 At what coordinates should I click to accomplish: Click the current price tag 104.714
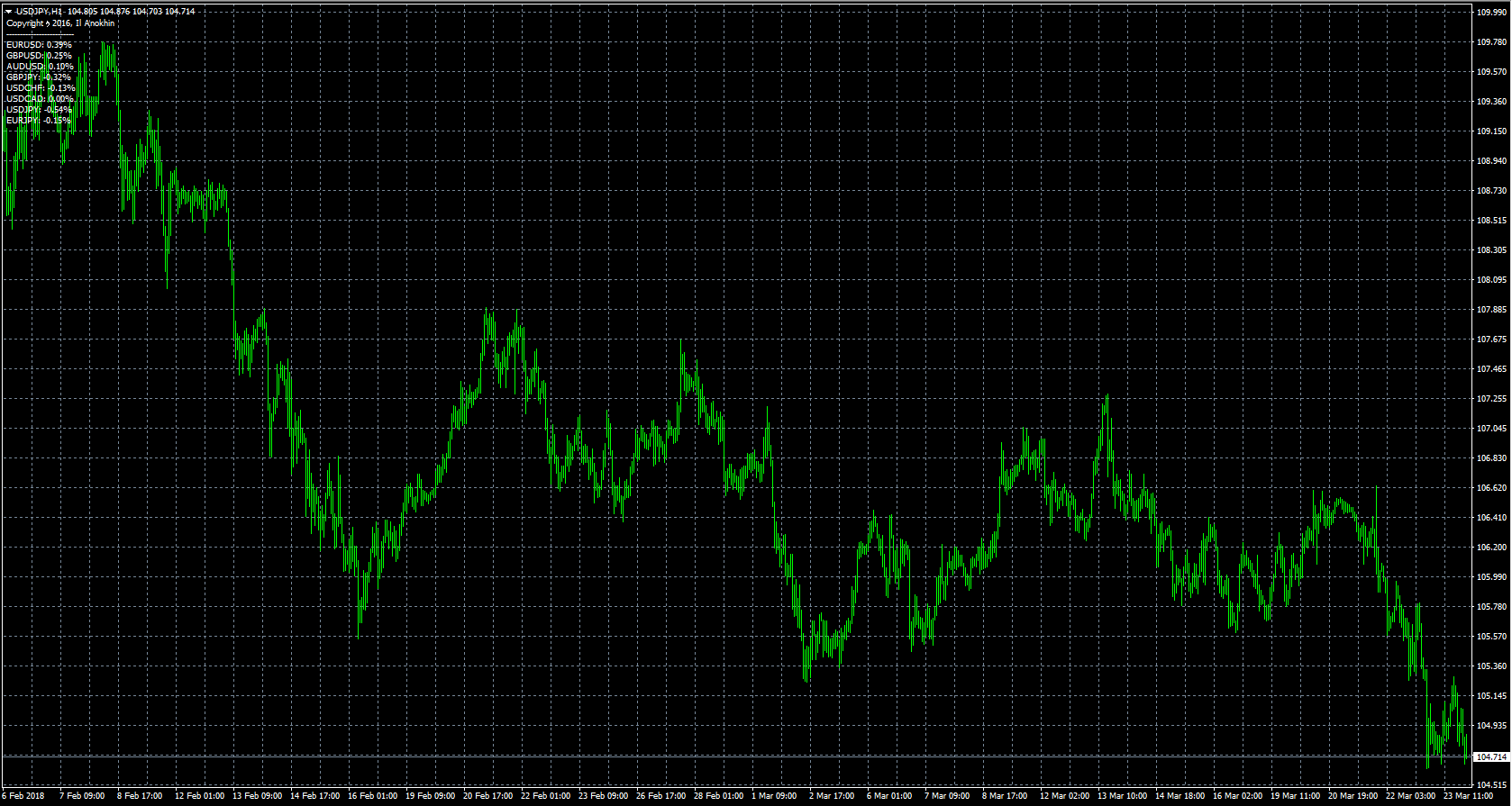(1491, 757)
